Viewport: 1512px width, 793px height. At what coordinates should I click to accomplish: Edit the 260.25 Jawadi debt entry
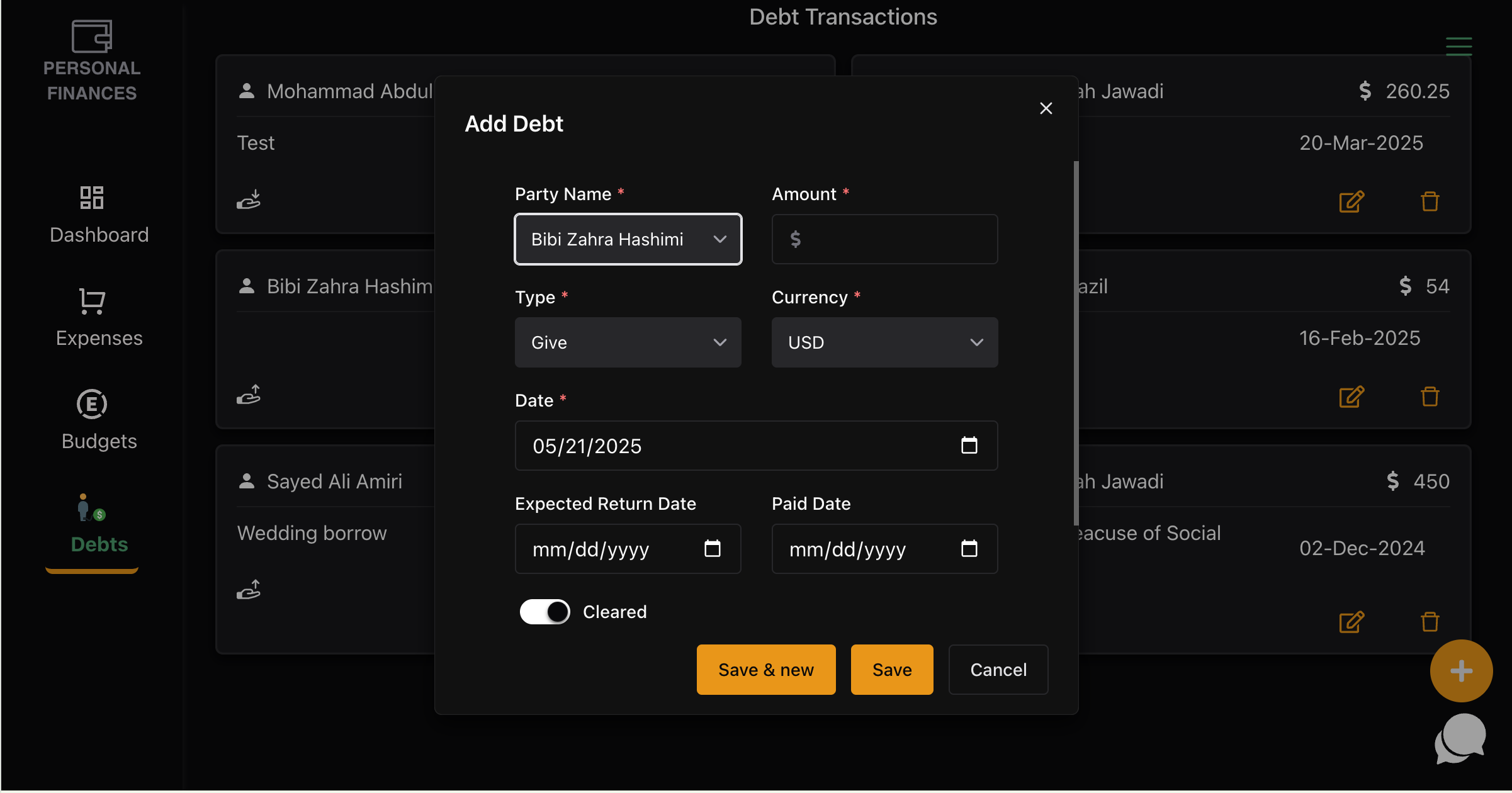(x=1351, y=201)
